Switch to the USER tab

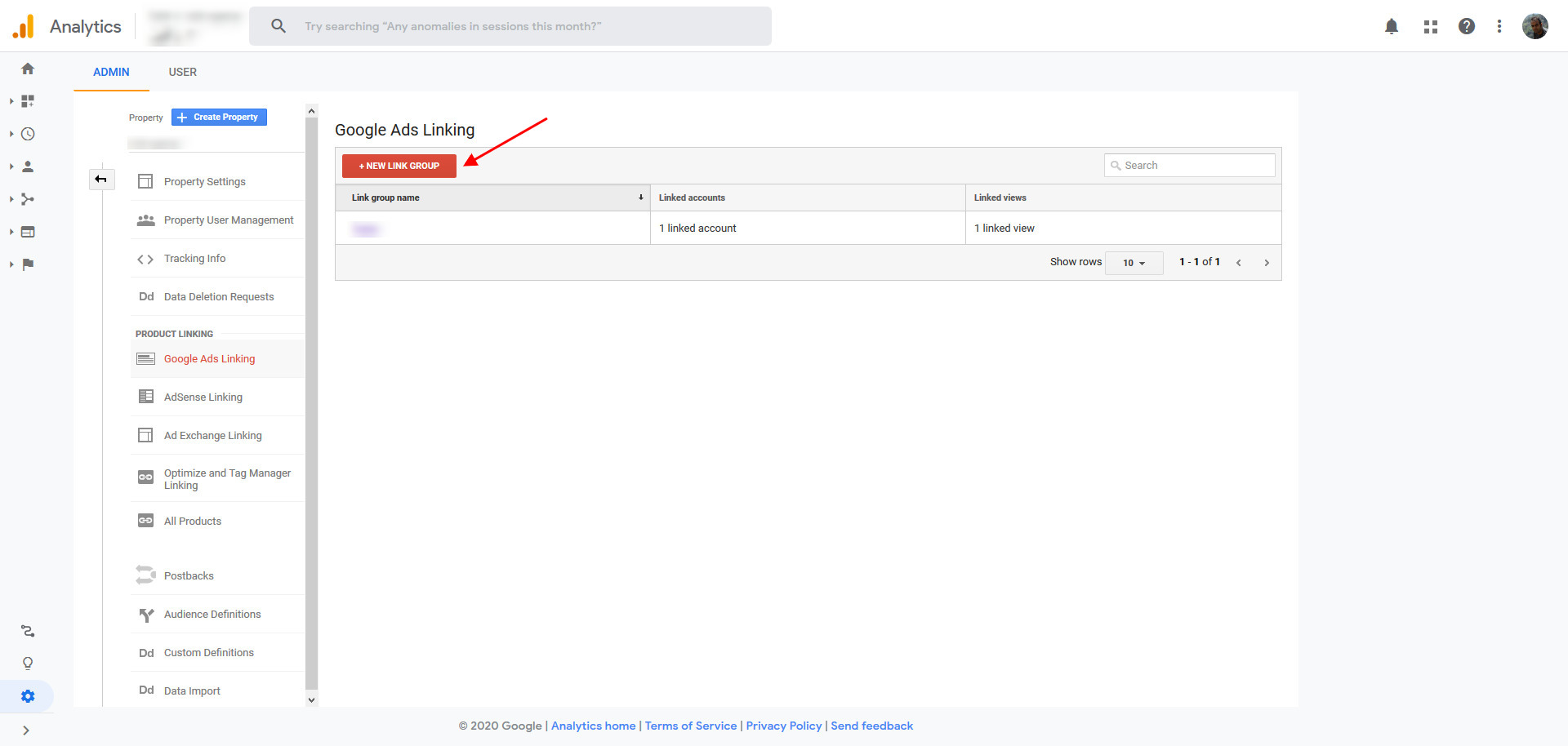[183, 72]
